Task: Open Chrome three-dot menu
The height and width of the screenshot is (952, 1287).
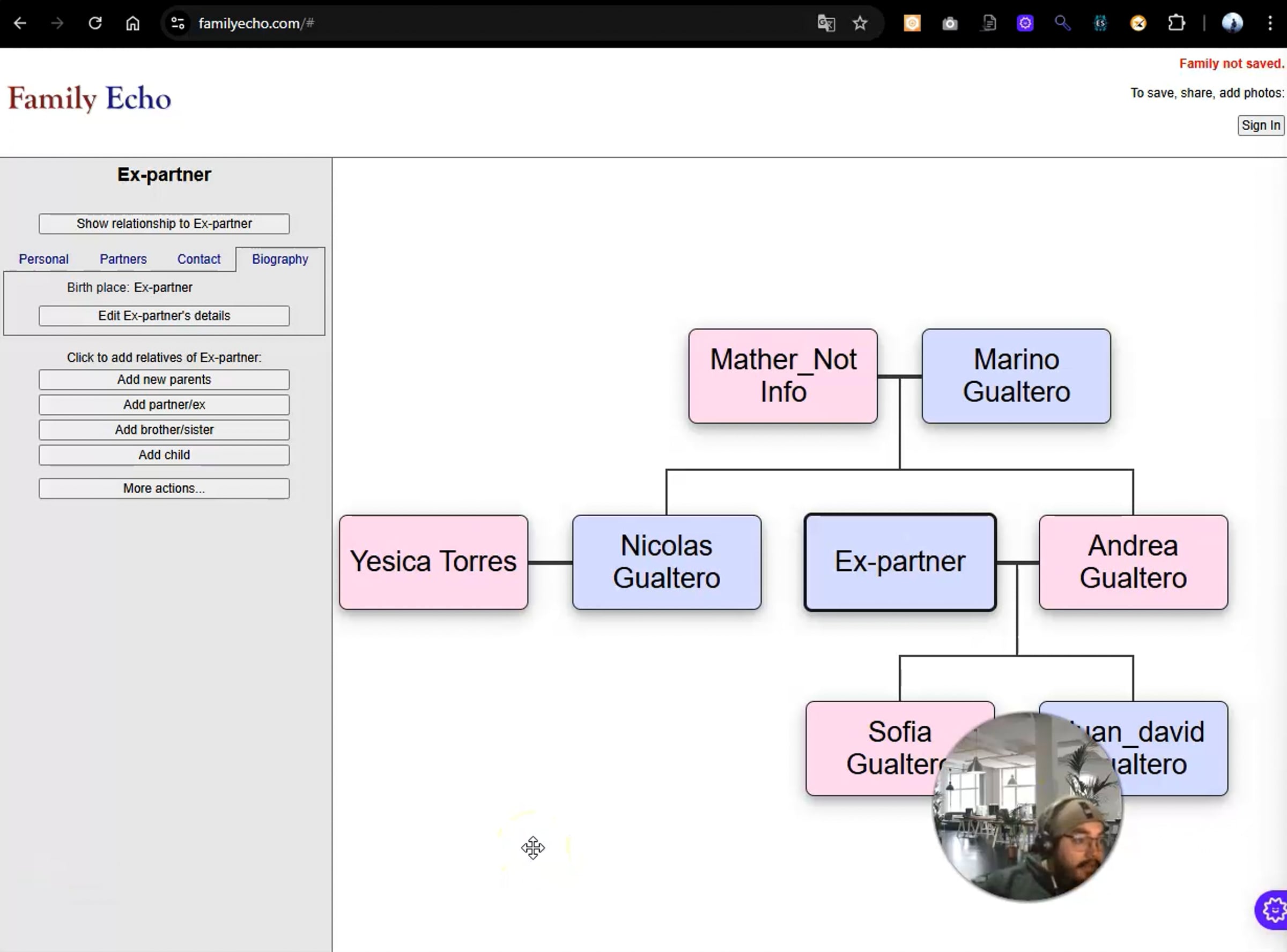Action: click(1270, 23)
